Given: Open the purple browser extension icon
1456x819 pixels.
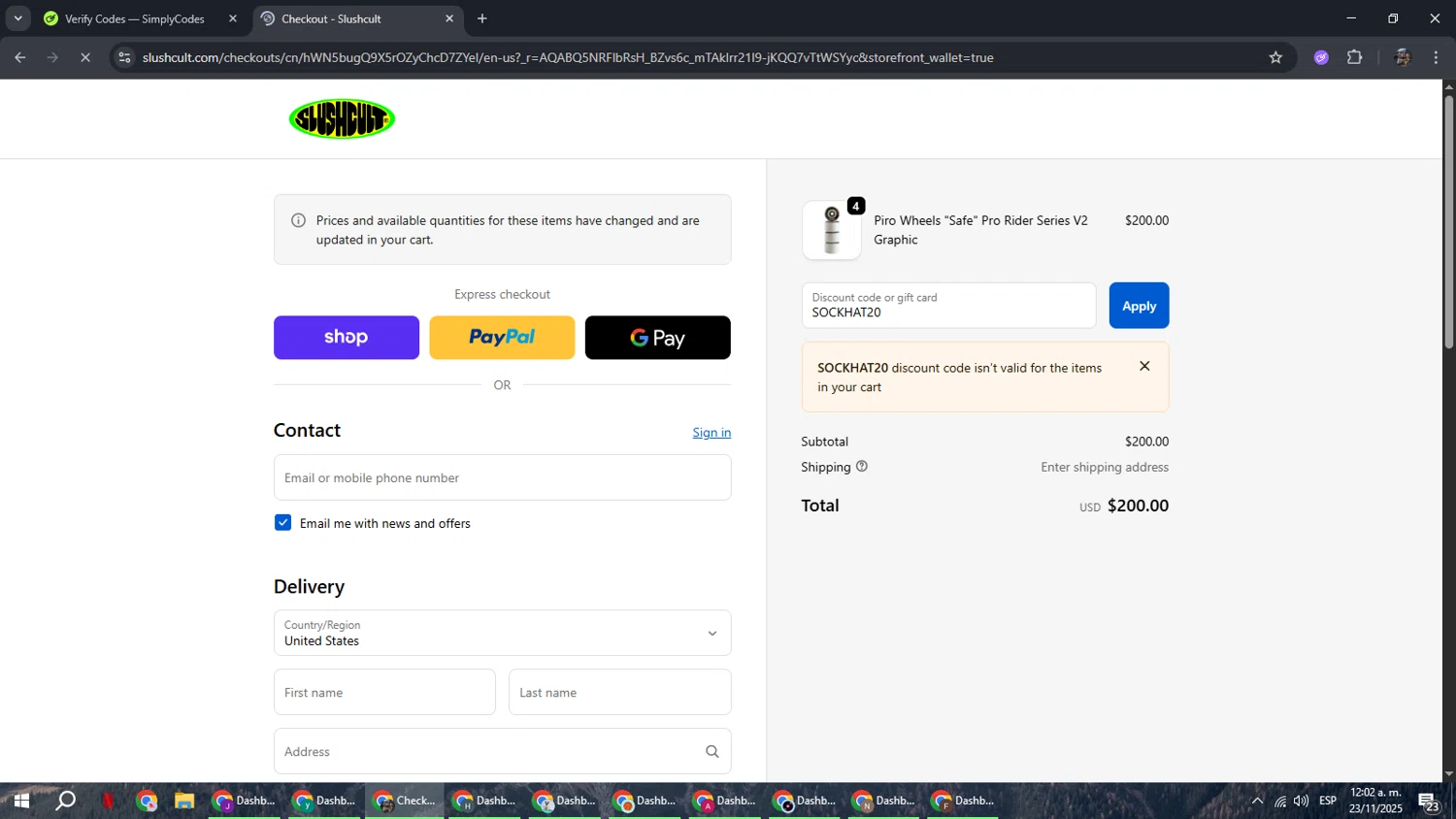Looking at the screenshot, I should 1321,57.
